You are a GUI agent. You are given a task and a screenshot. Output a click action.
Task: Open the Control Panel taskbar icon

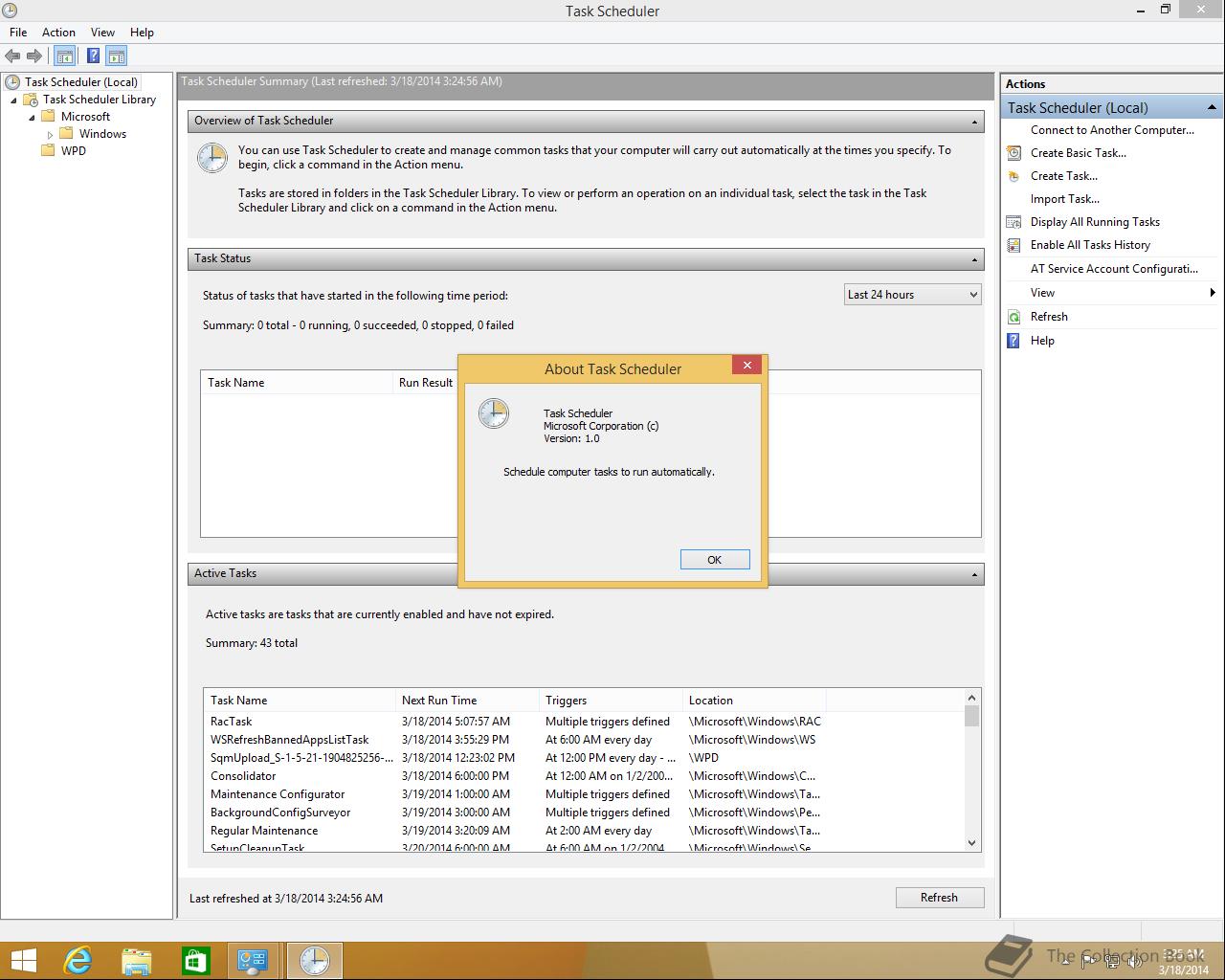pyautogui.click(x=253, y=961)
